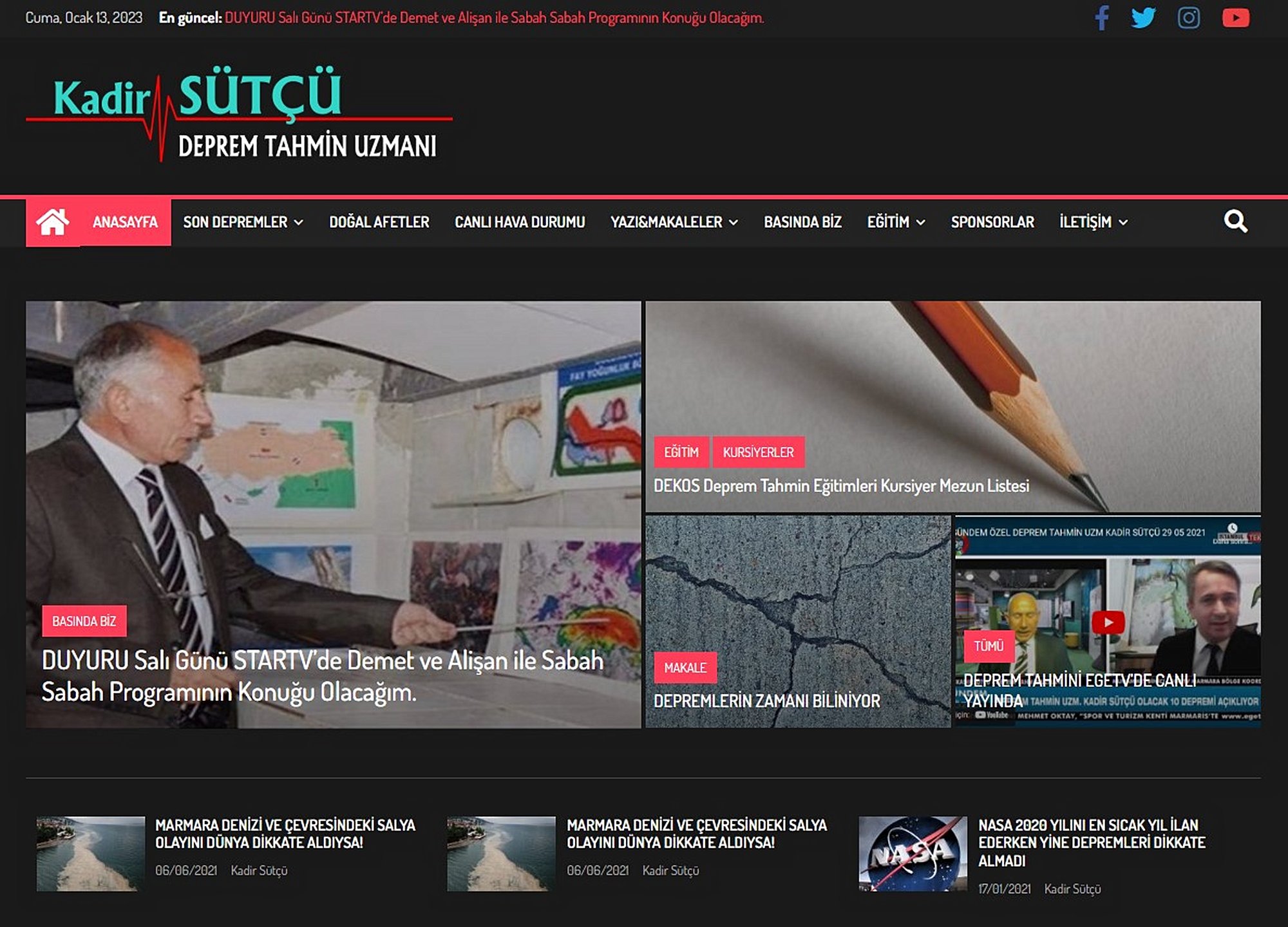Click the breaking news ticker headline
The image size is (1288, 927).
[494, 18]
